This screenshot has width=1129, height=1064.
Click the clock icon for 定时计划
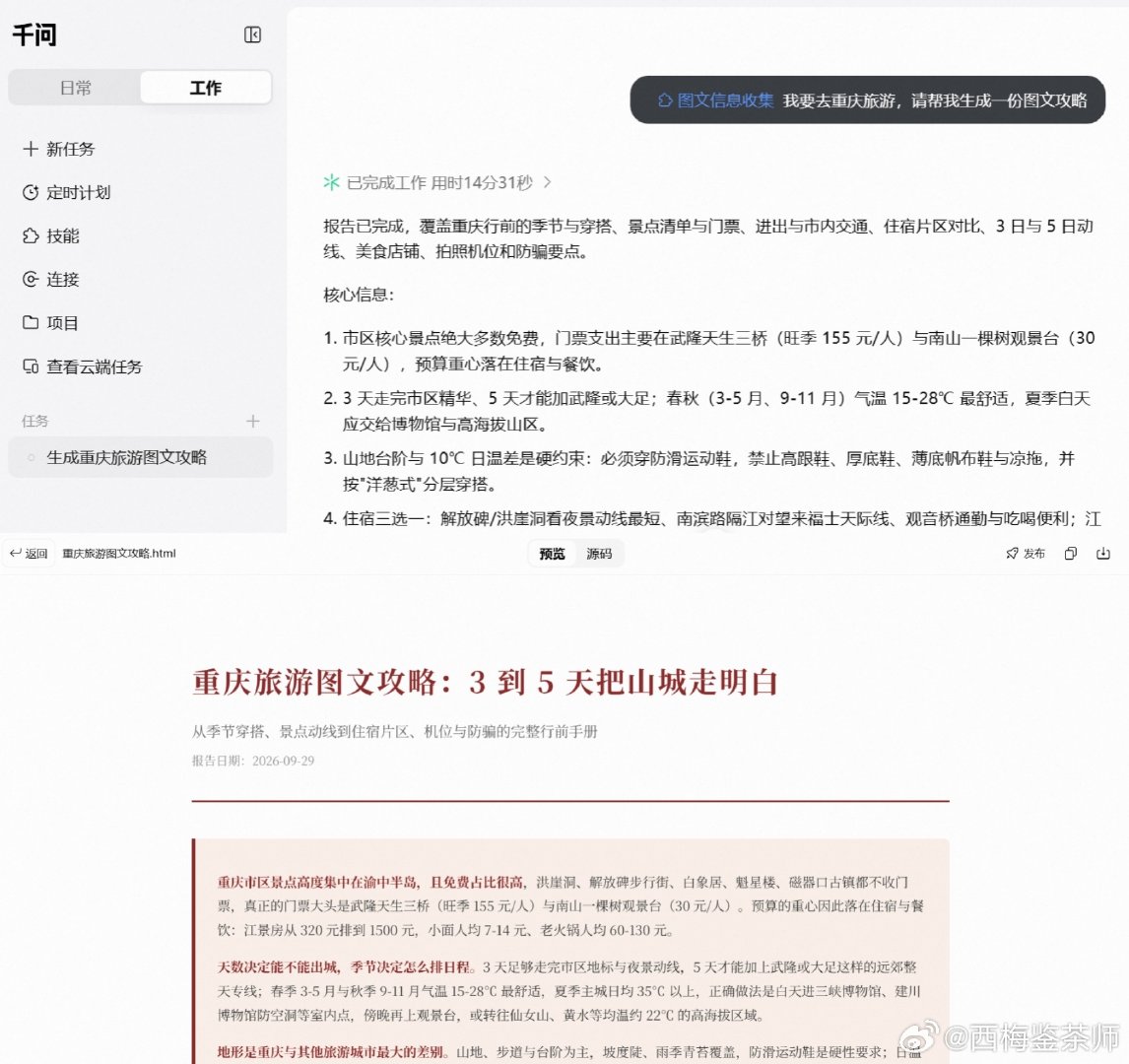31,192
